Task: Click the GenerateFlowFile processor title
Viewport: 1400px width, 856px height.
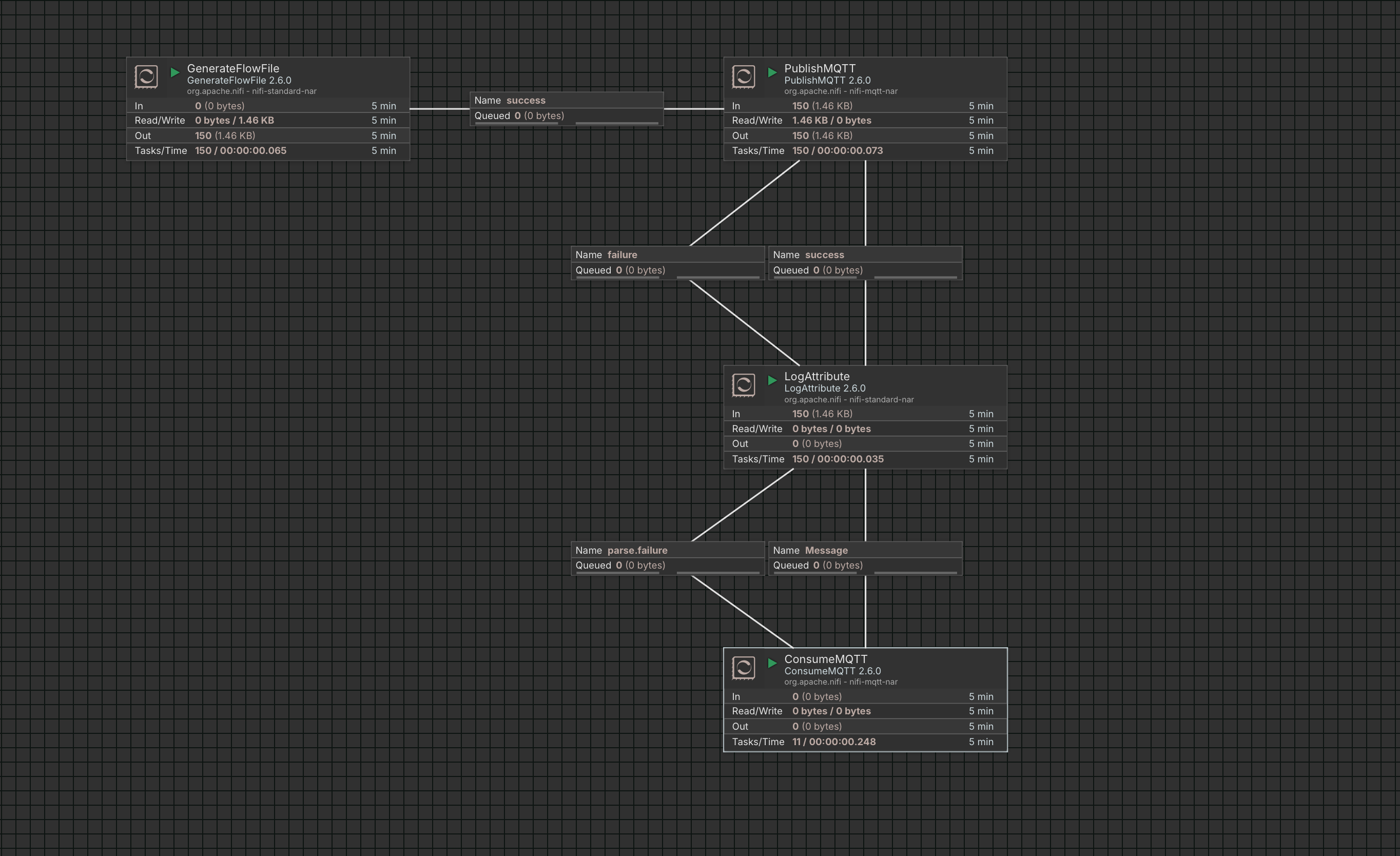Action: pos(234,68)
